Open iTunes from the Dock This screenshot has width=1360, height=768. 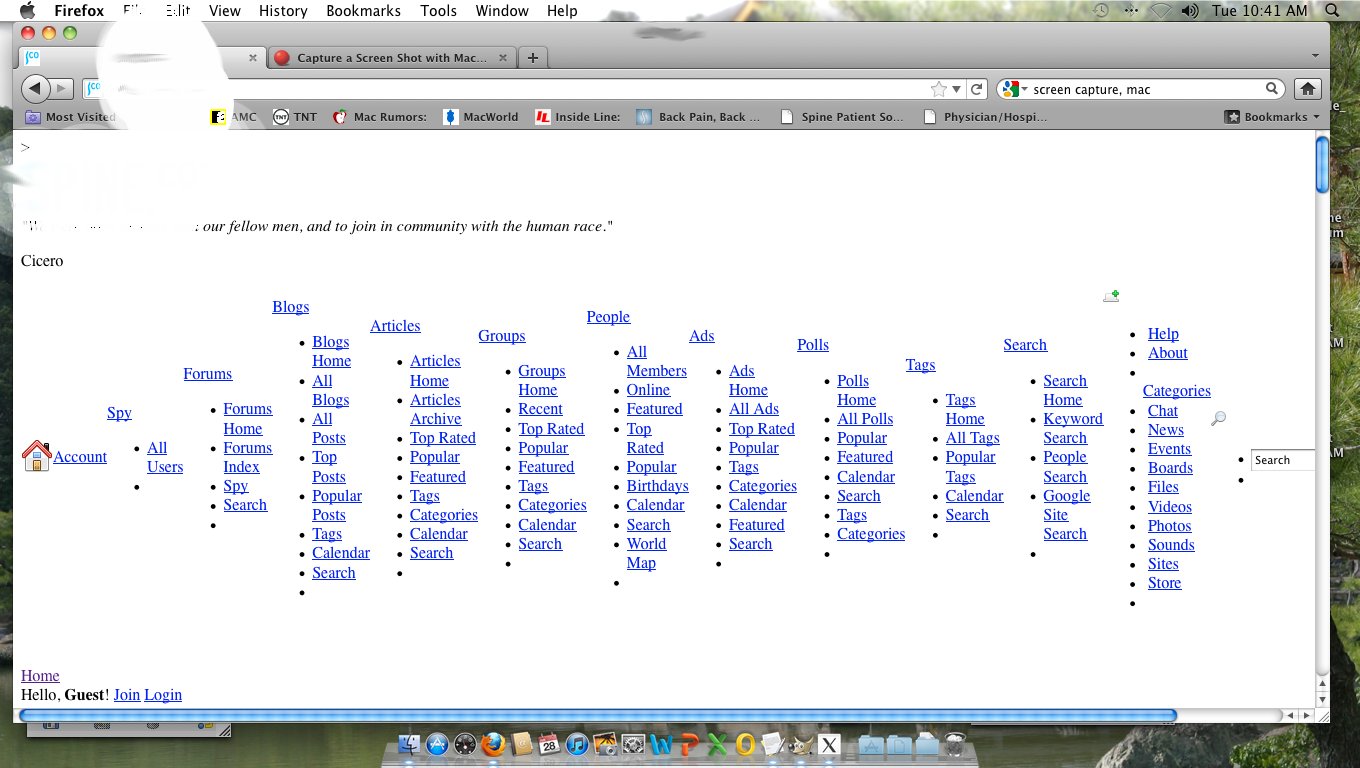577,745
